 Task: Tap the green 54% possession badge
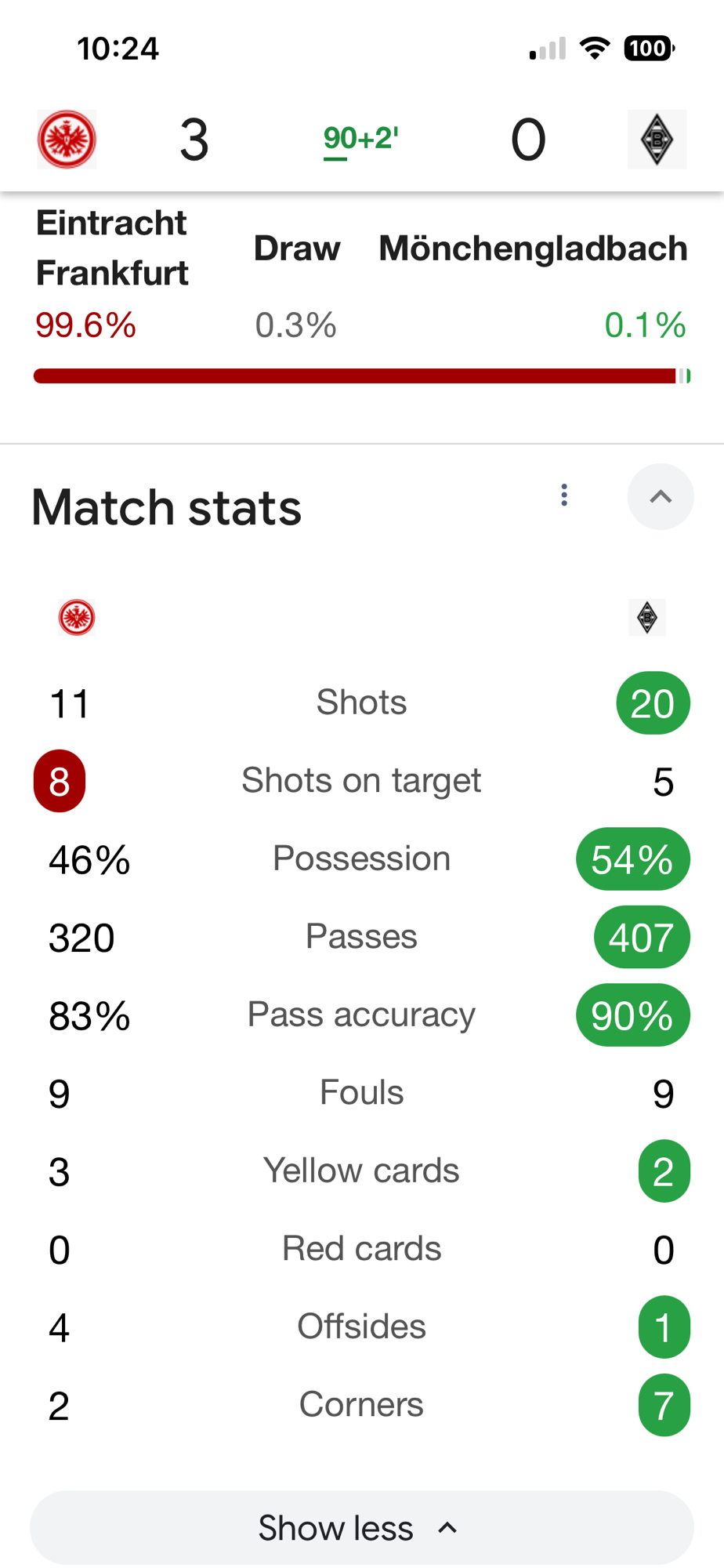coord(632,859)
